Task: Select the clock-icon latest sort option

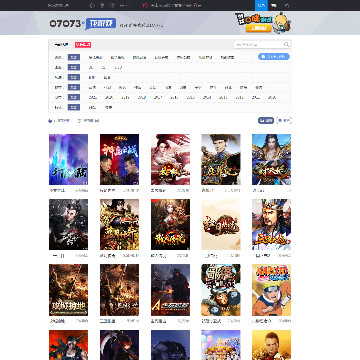Action: [x=88, y=121]
